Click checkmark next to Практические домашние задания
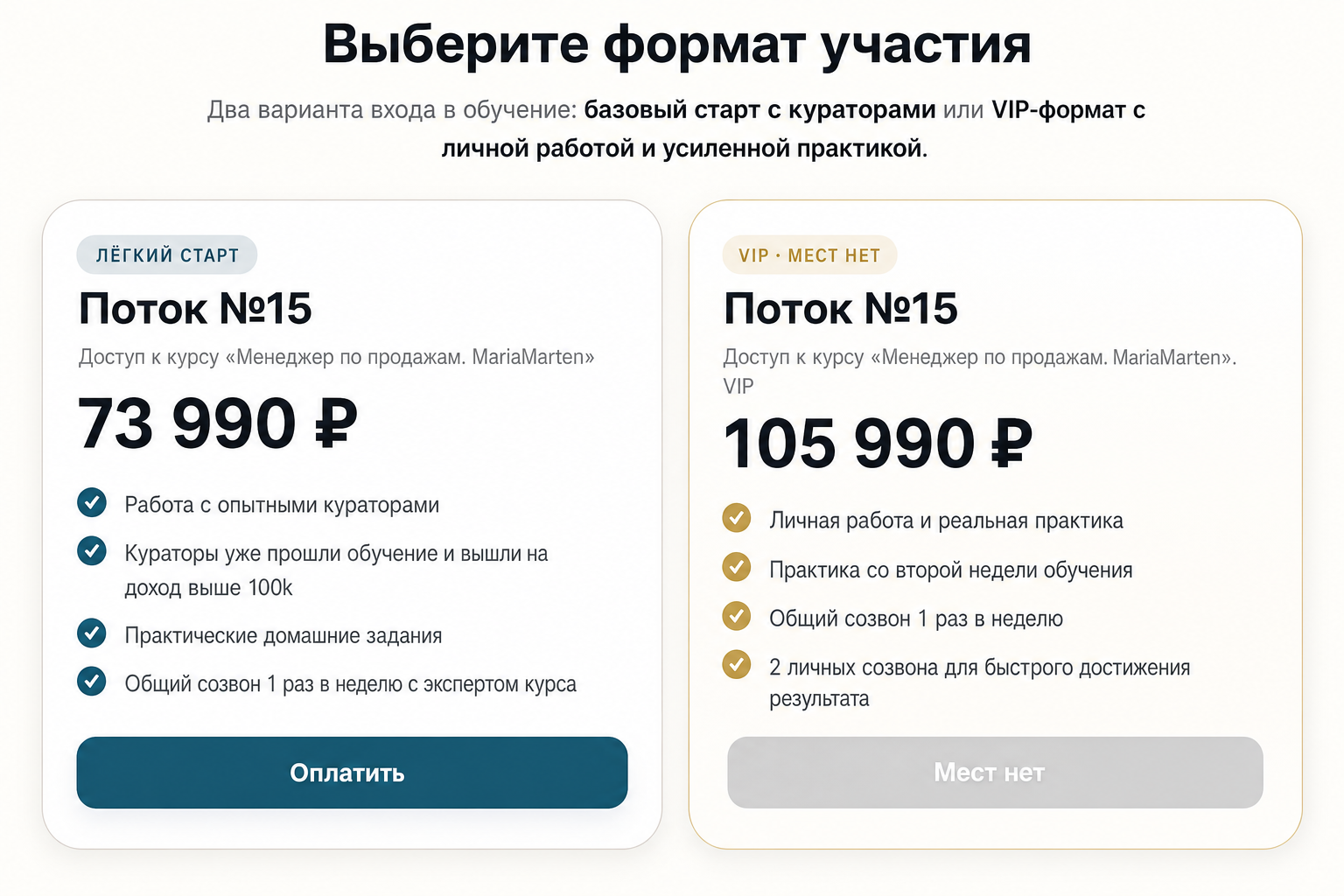Viewport: 1344px width, 896px height. (x=92, y=633)
